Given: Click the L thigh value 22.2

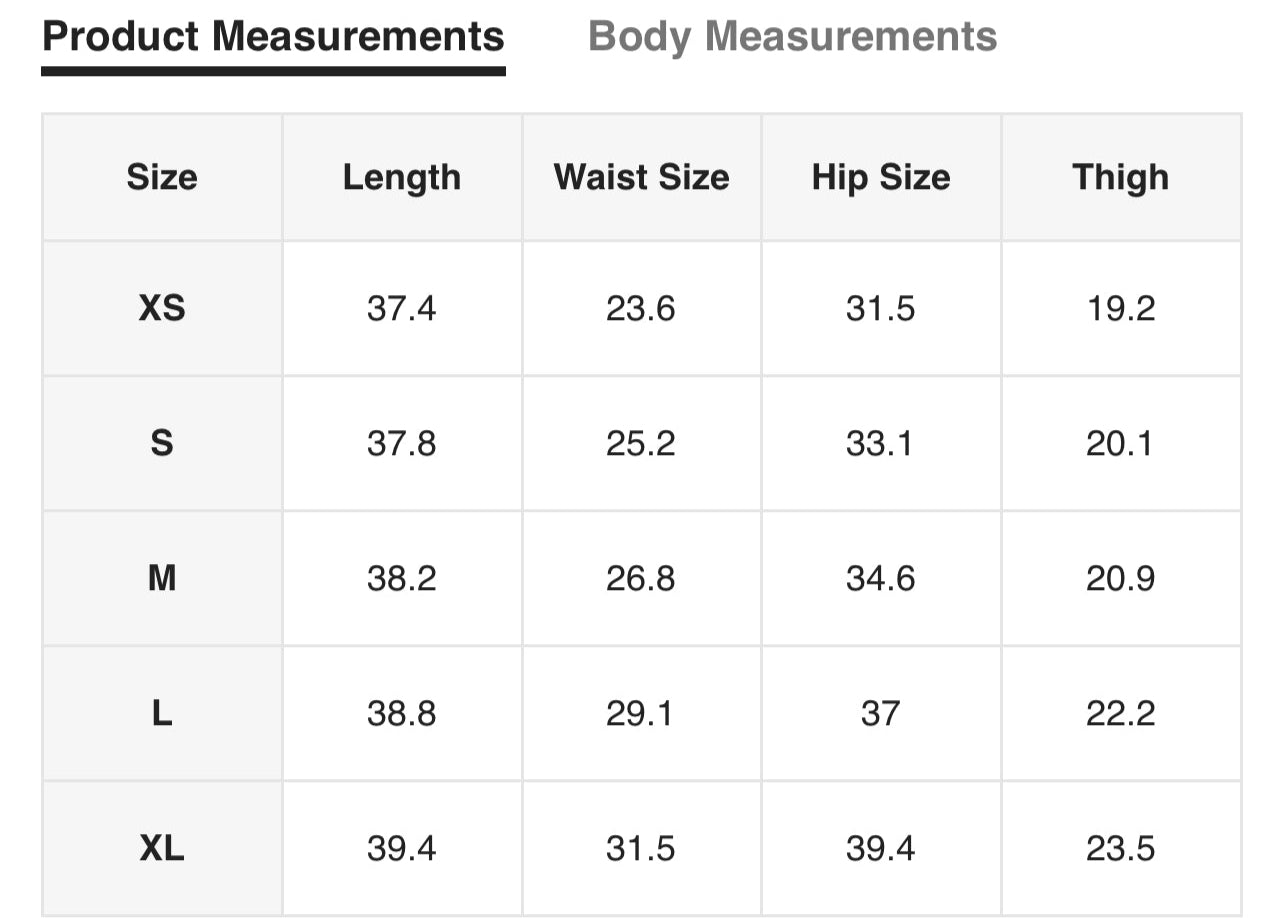Looking at the screenshot, I should 1120,713.
